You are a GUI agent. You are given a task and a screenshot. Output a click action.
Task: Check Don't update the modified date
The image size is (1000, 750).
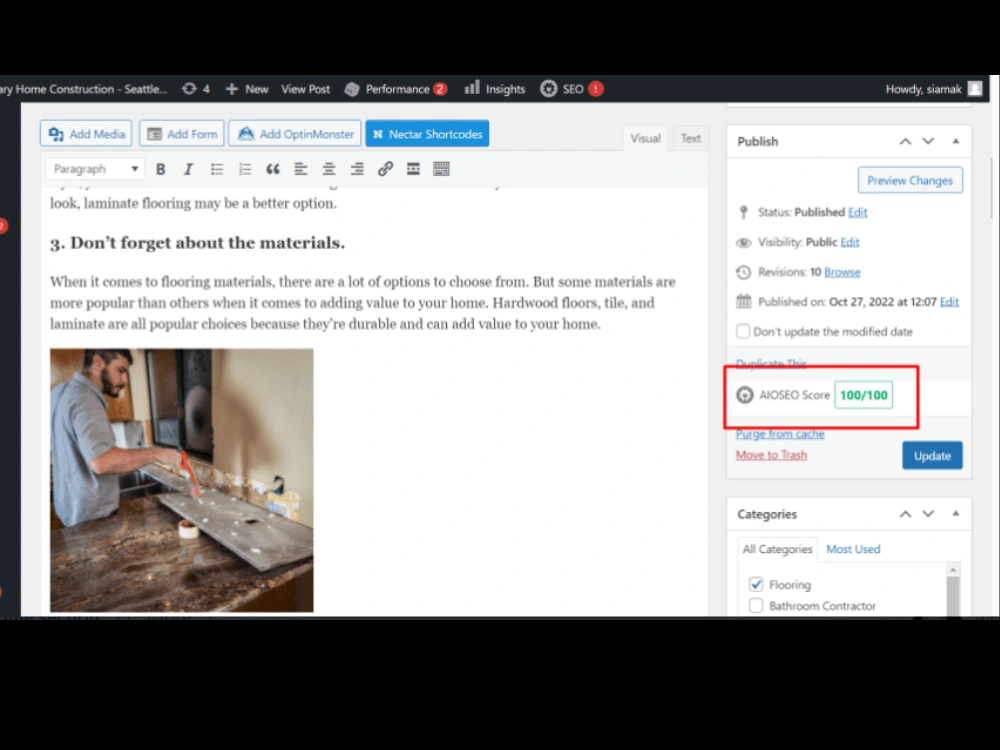743,332
